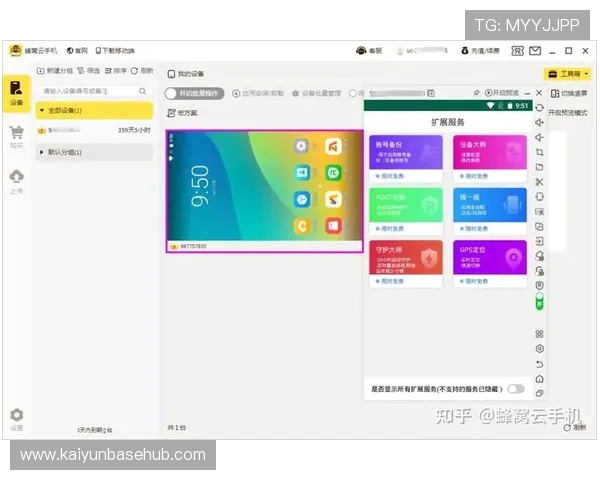
Task: Open the folder file icon
Action: (540, 167)
